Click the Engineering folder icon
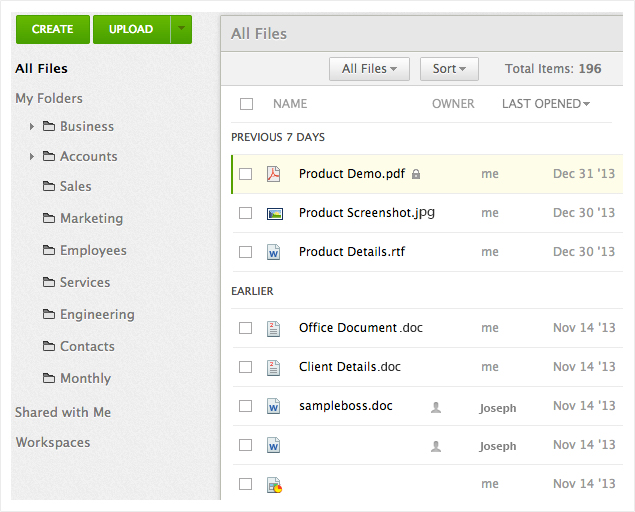This screenshot has width=635, height=512. (49, 315)
